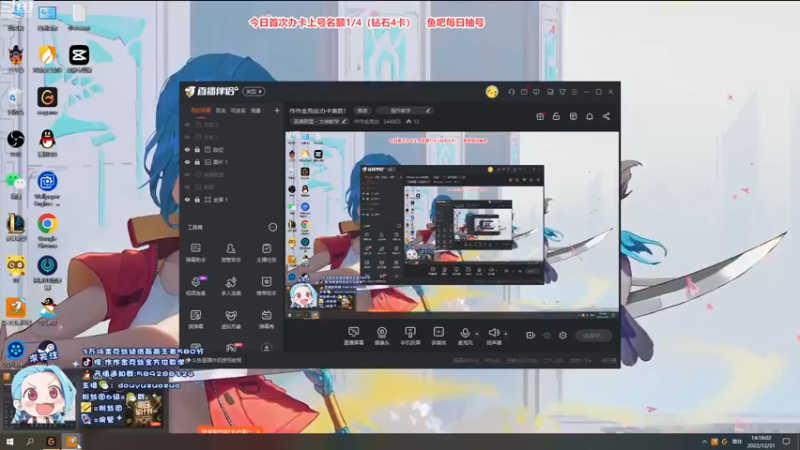Open CapCut desktop shortcut
The width and height of the screenshot is (800, 450).
click(x=79, y=59)
